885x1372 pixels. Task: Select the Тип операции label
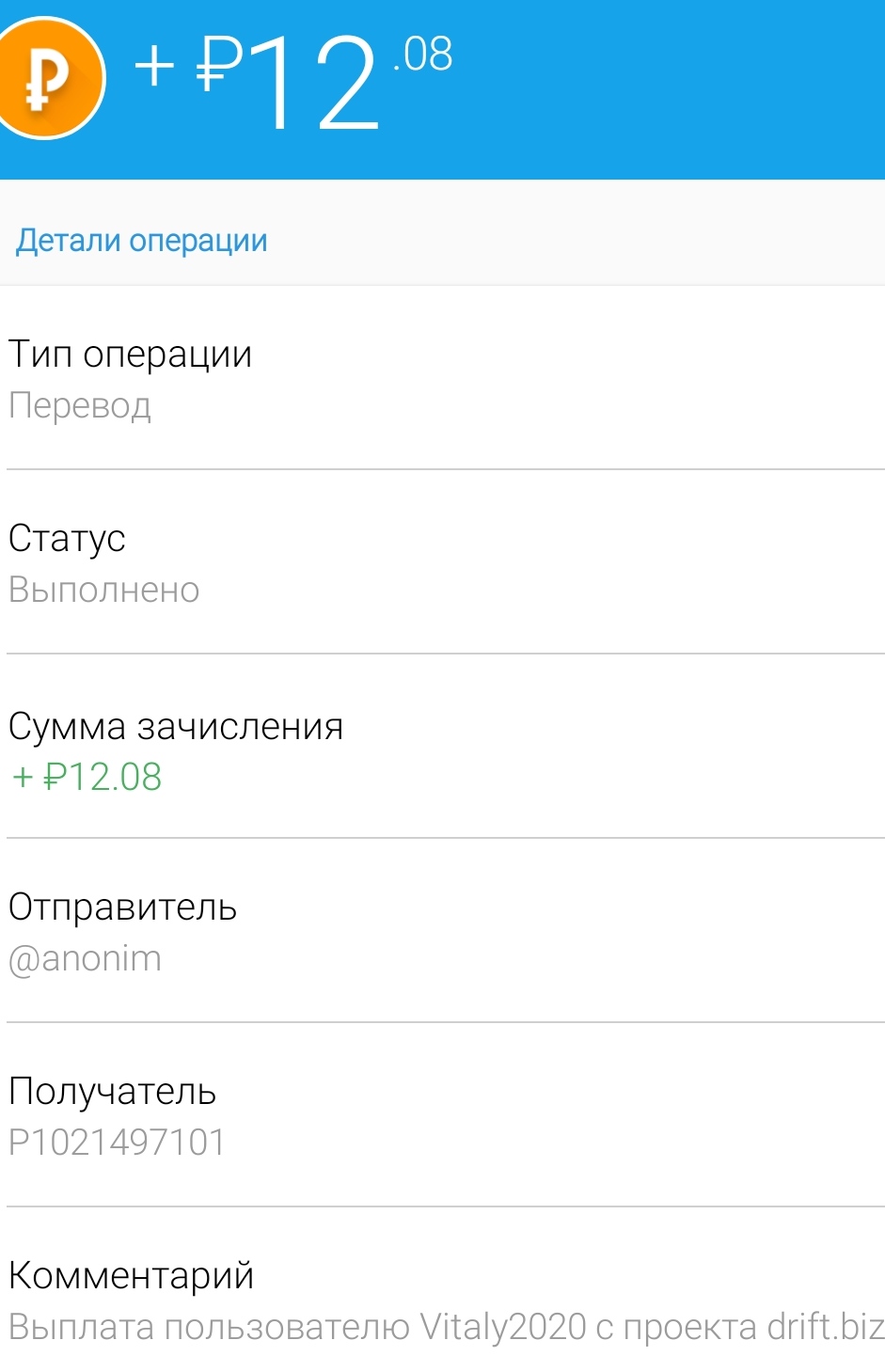coord(130,355)
